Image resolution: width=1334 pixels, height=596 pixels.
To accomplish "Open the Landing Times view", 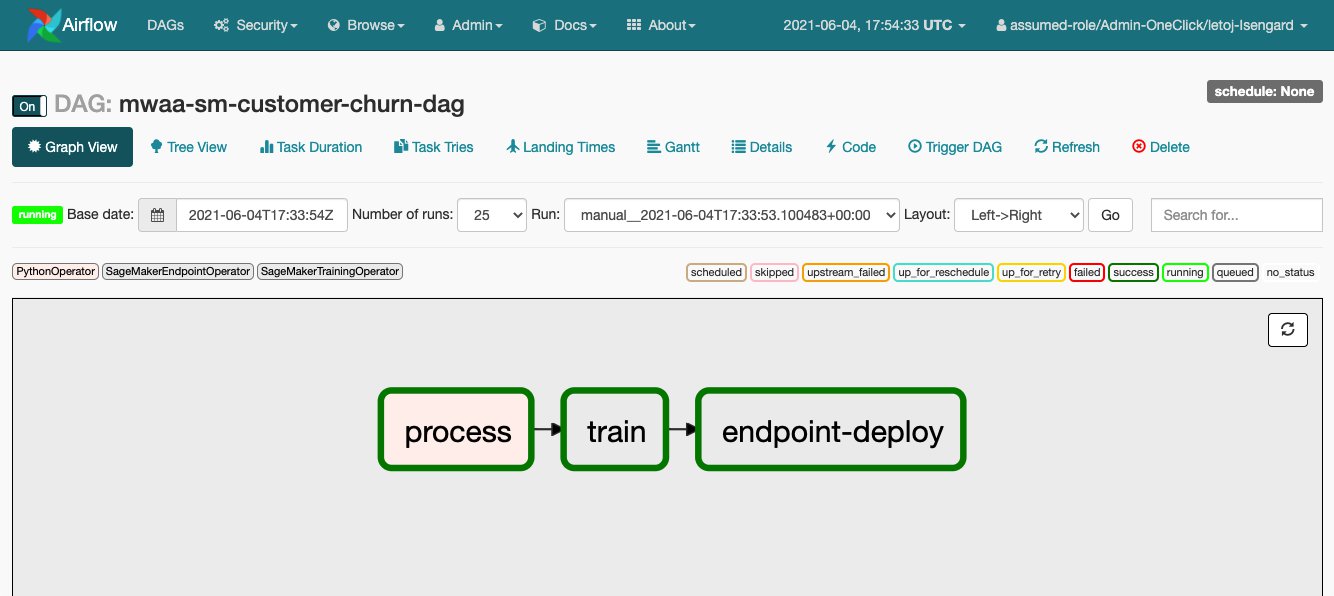I will pyautogui.click(x=561, y=147).
